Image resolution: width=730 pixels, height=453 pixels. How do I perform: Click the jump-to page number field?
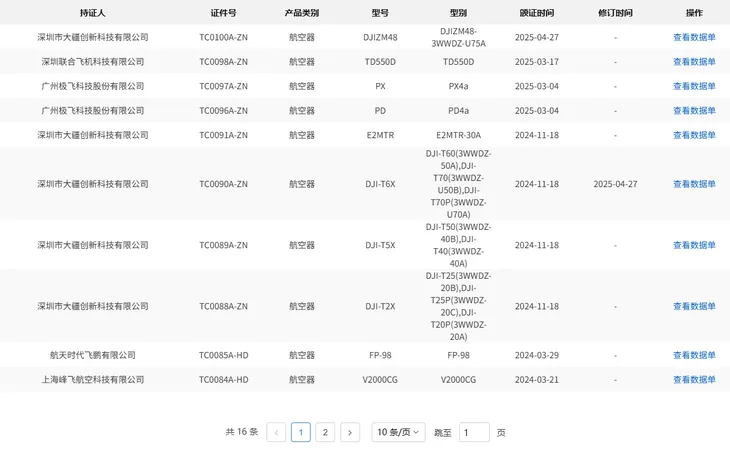click(474, 432)
